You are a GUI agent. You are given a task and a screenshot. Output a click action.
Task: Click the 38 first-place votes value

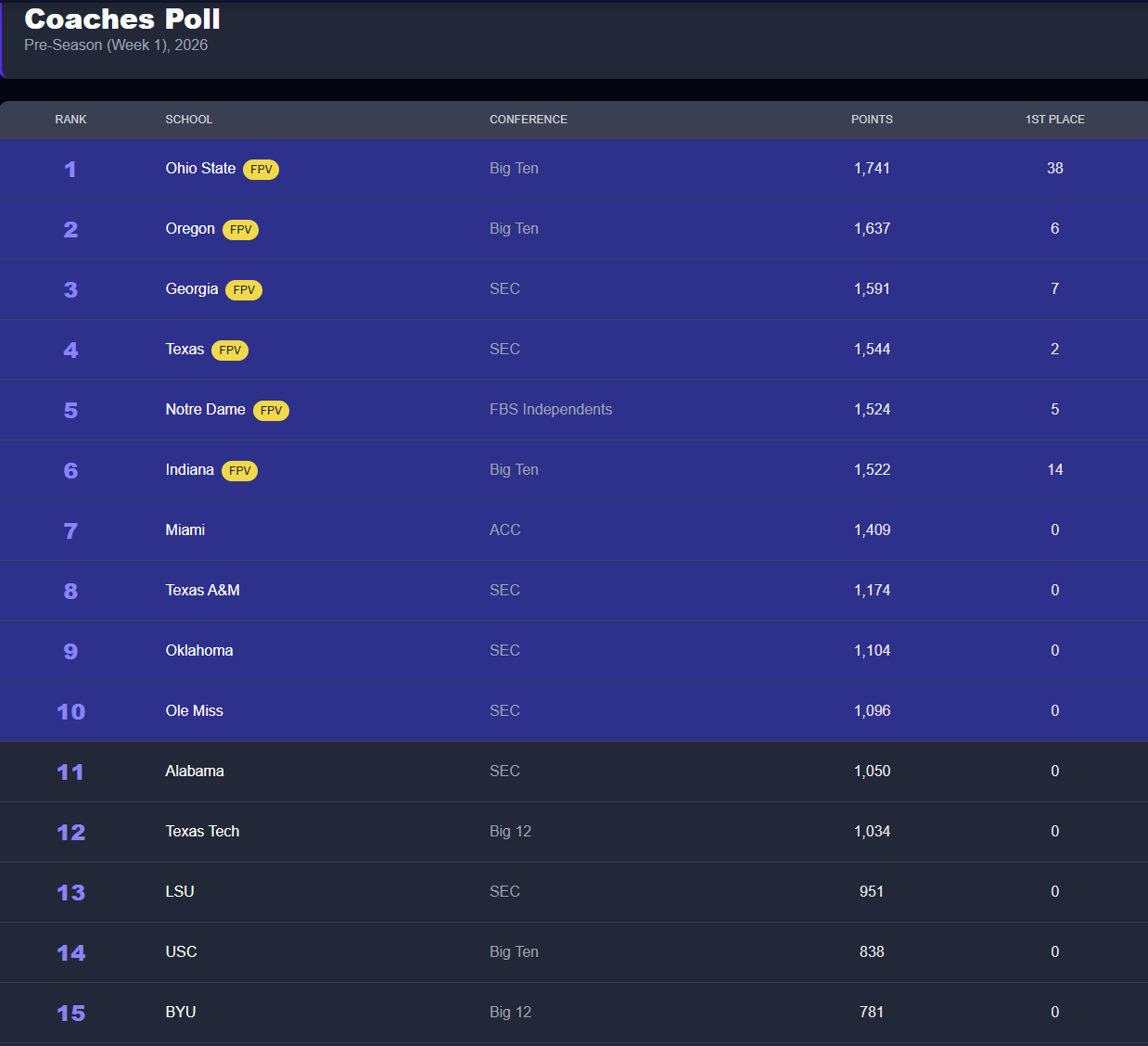1054,168
